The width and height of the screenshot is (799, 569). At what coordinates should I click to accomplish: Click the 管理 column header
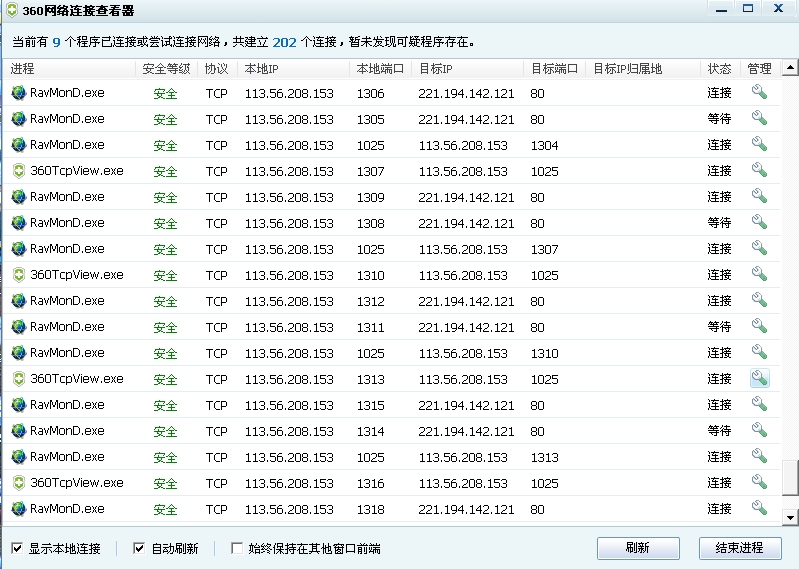(x=760, y=69)
